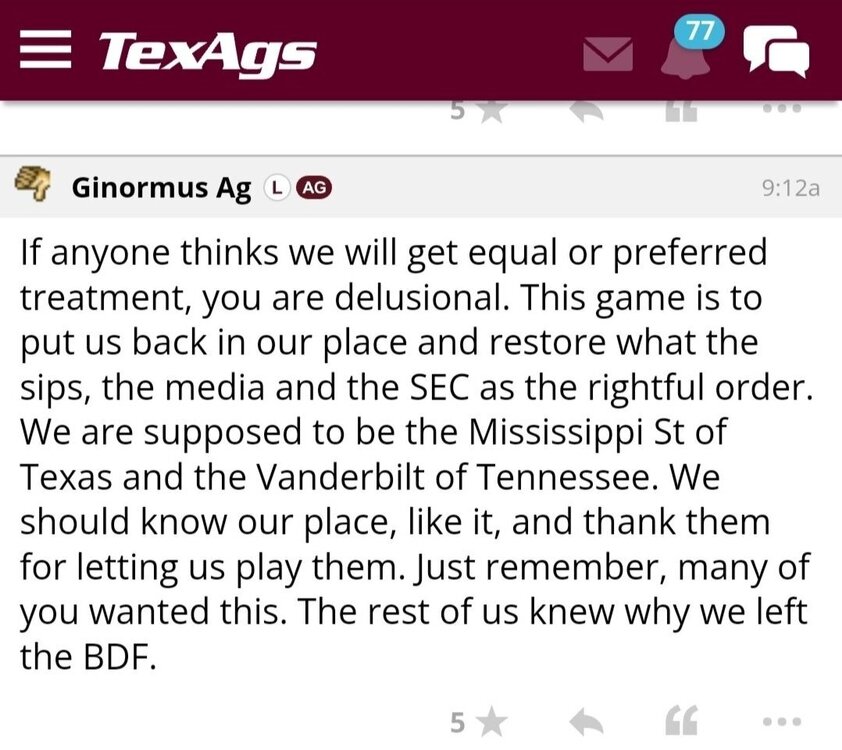Star the Ginormus Ag post
This screenshot has height=750, width=842.
coord(479,720)
